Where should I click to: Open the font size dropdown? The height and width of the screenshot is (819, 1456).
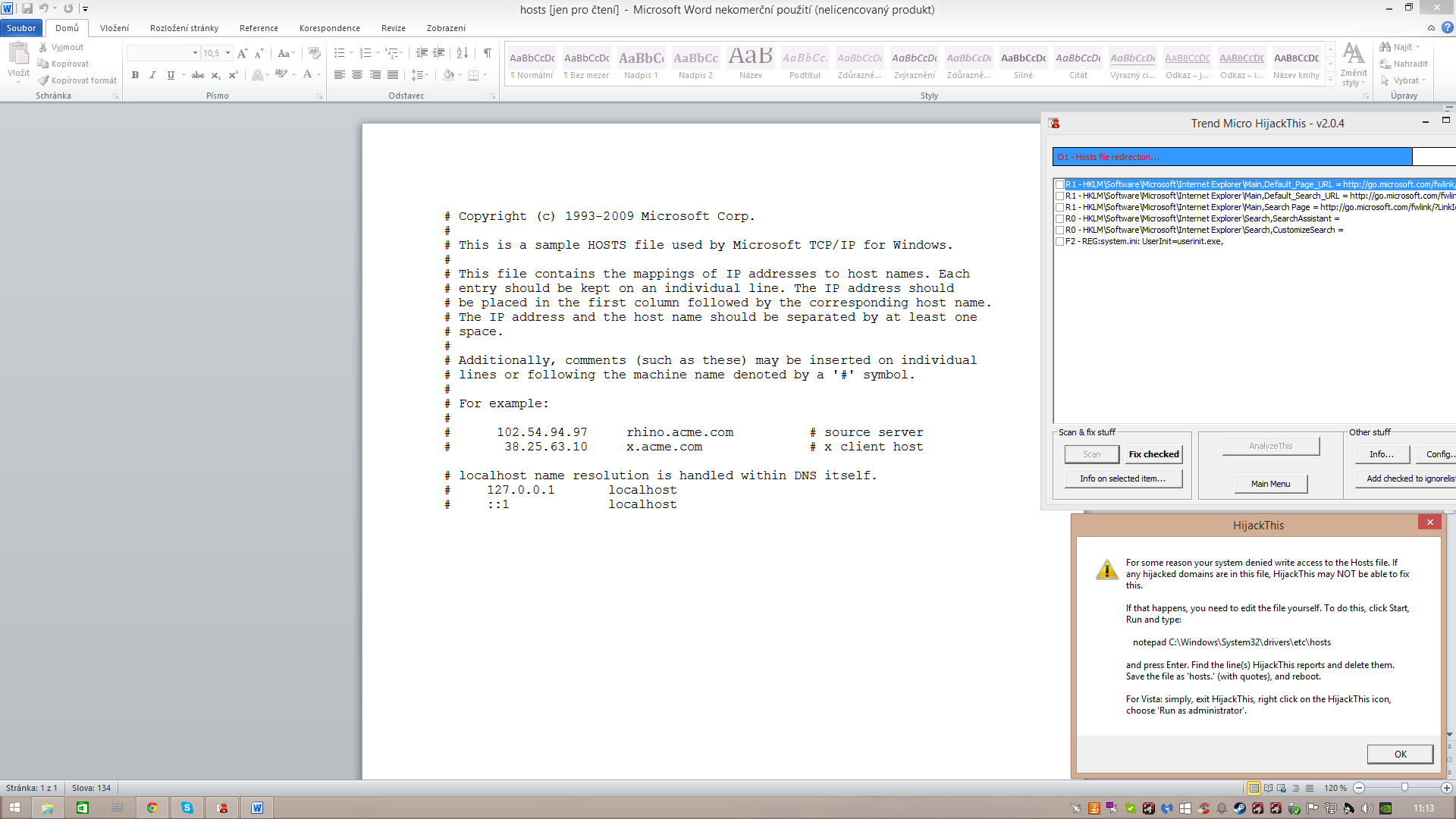pos(227,53)
